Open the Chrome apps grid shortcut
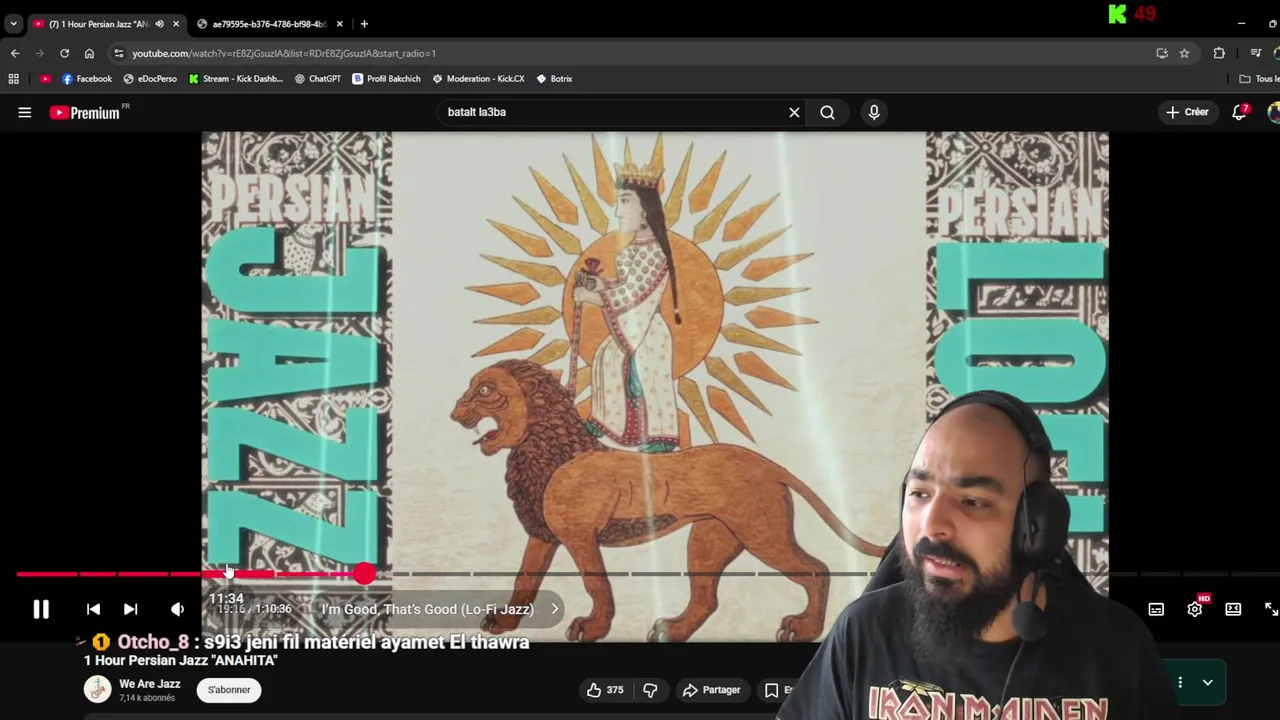Viewport: 1280px width, 720px height. (14, 79)
